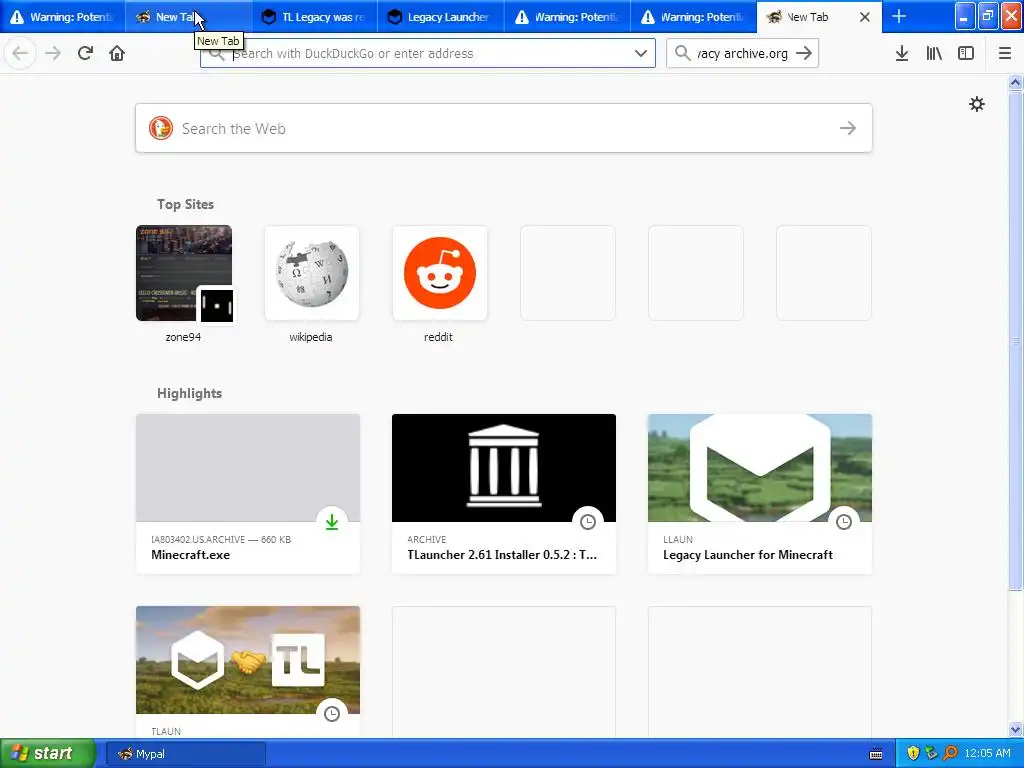
Task: Click the Search the Web box
Action: pos(504,128)
